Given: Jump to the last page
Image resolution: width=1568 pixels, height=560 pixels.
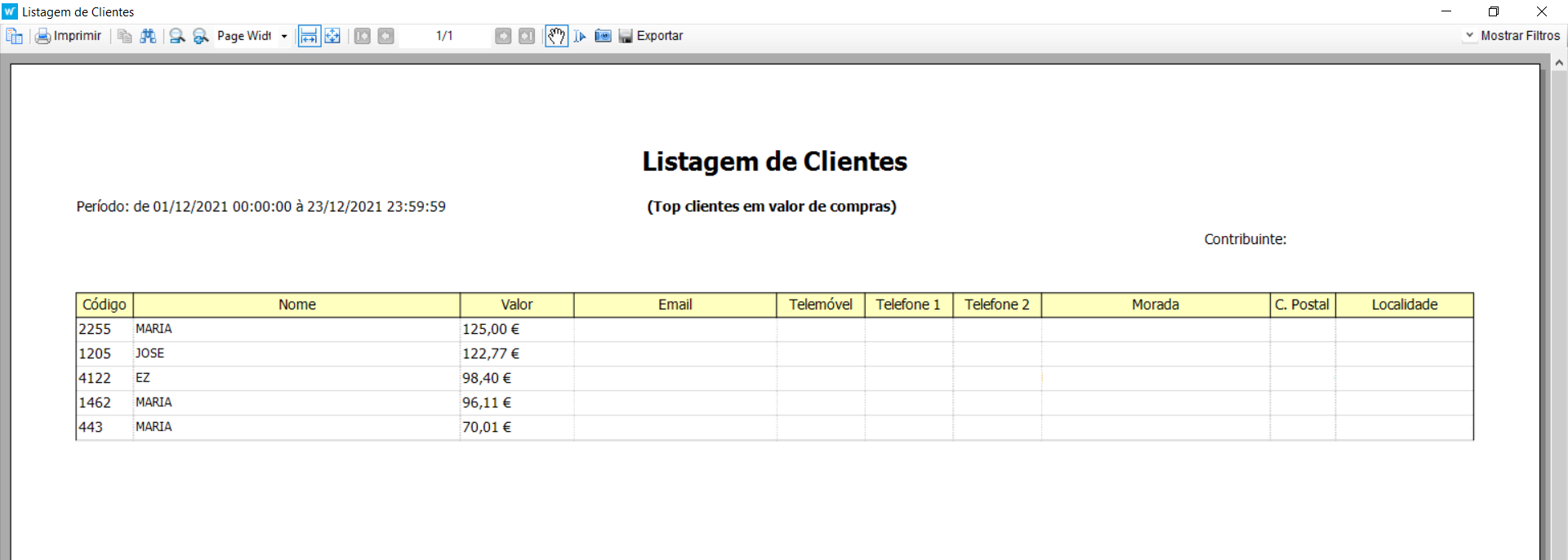Looking at the screenshot, I should pyautogui.click(x=527, y=36).
